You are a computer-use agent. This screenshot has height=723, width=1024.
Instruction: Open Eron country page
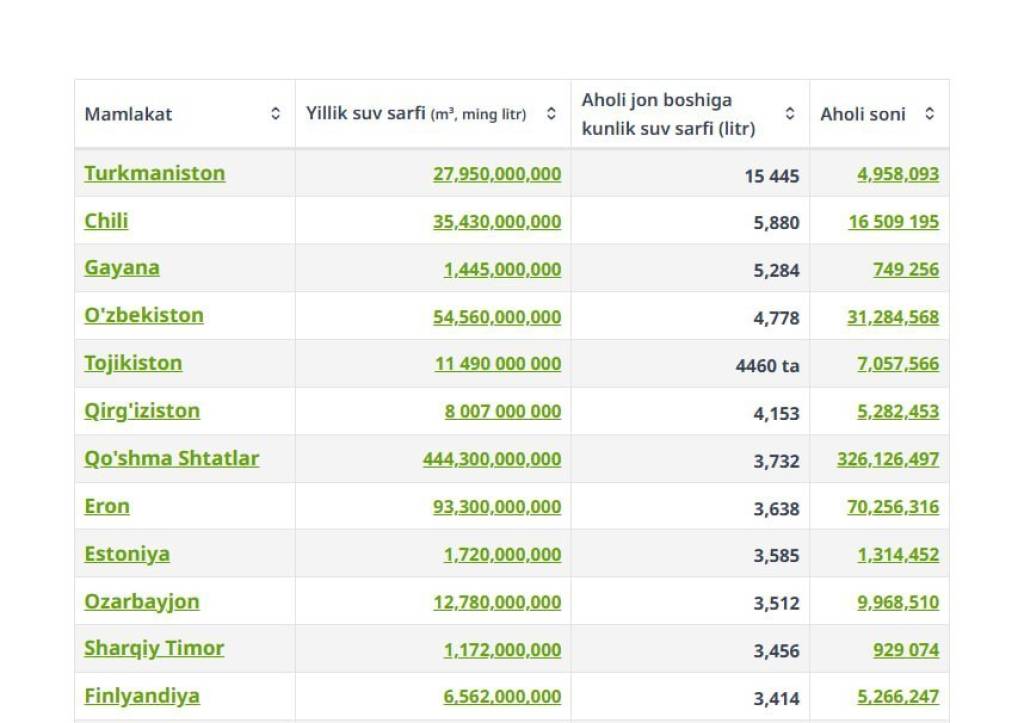click(107, 506)
